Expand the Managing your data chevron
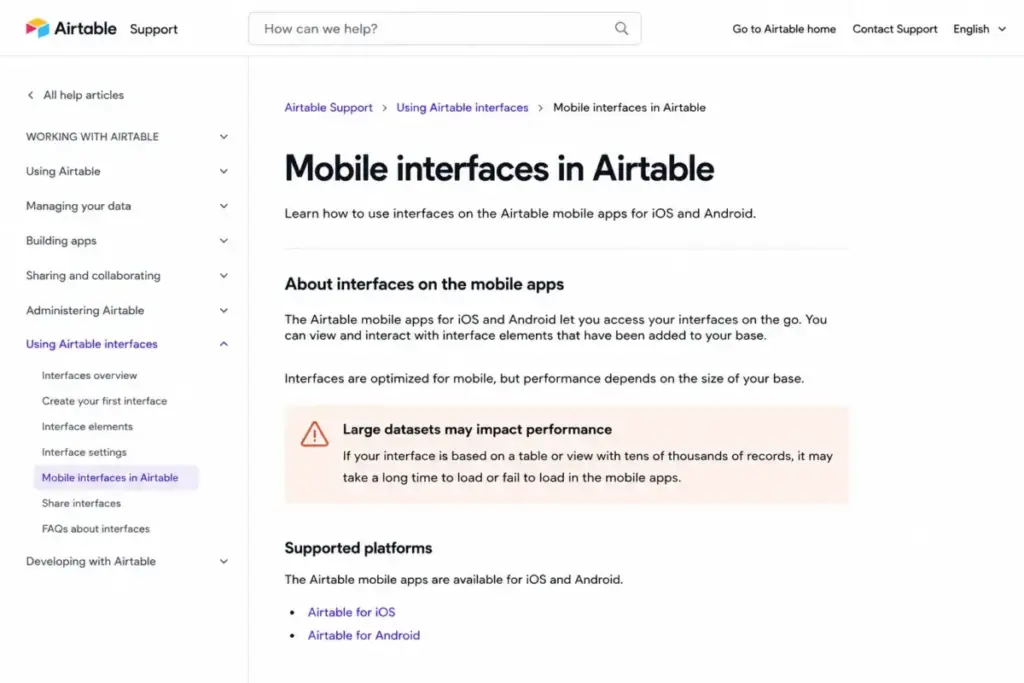This screenshot has height=683, width=1024. 223,206
